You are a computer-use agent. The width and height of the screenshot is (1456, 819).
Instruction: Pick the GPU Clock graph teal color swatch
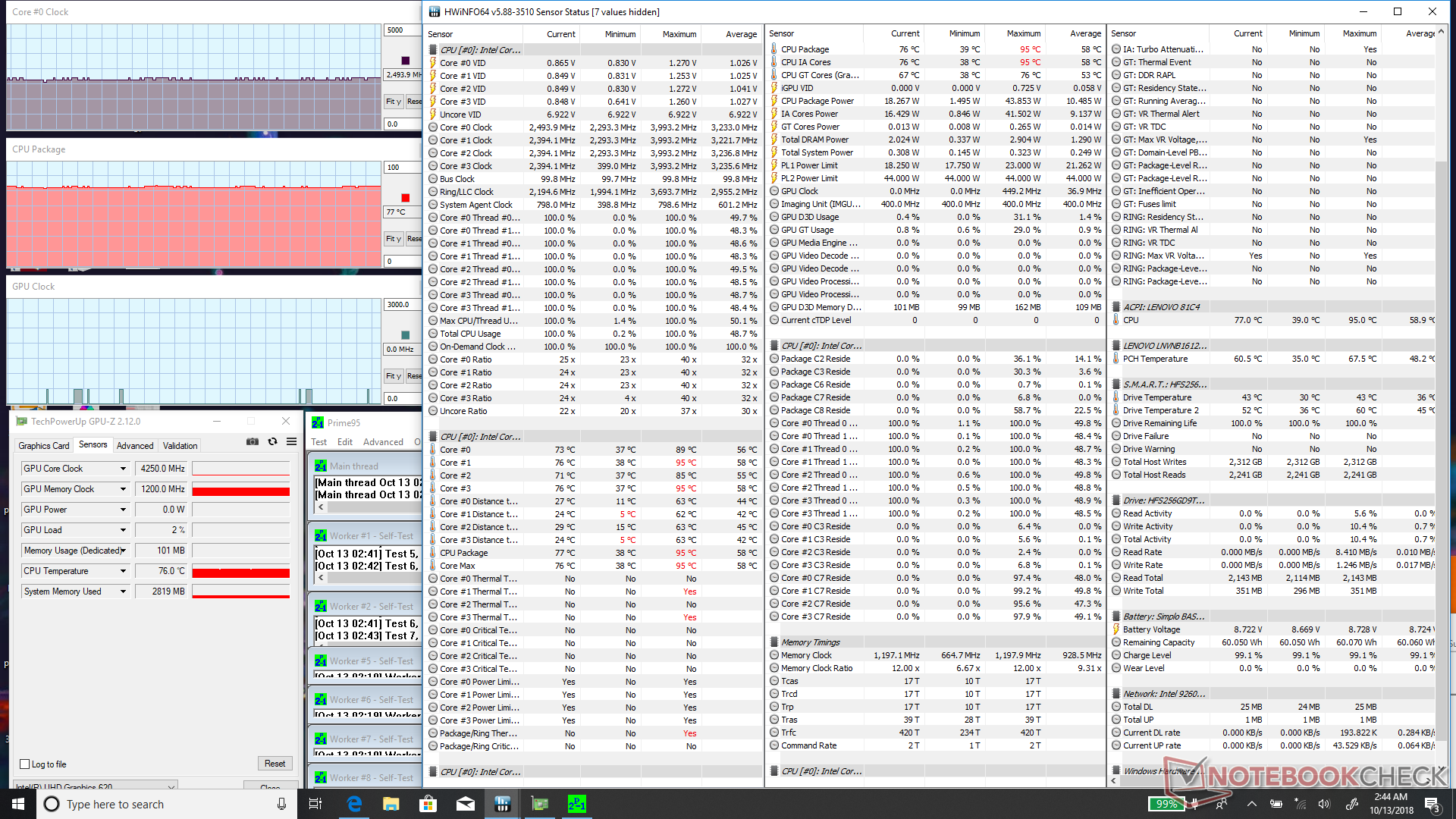coord(405,334)
